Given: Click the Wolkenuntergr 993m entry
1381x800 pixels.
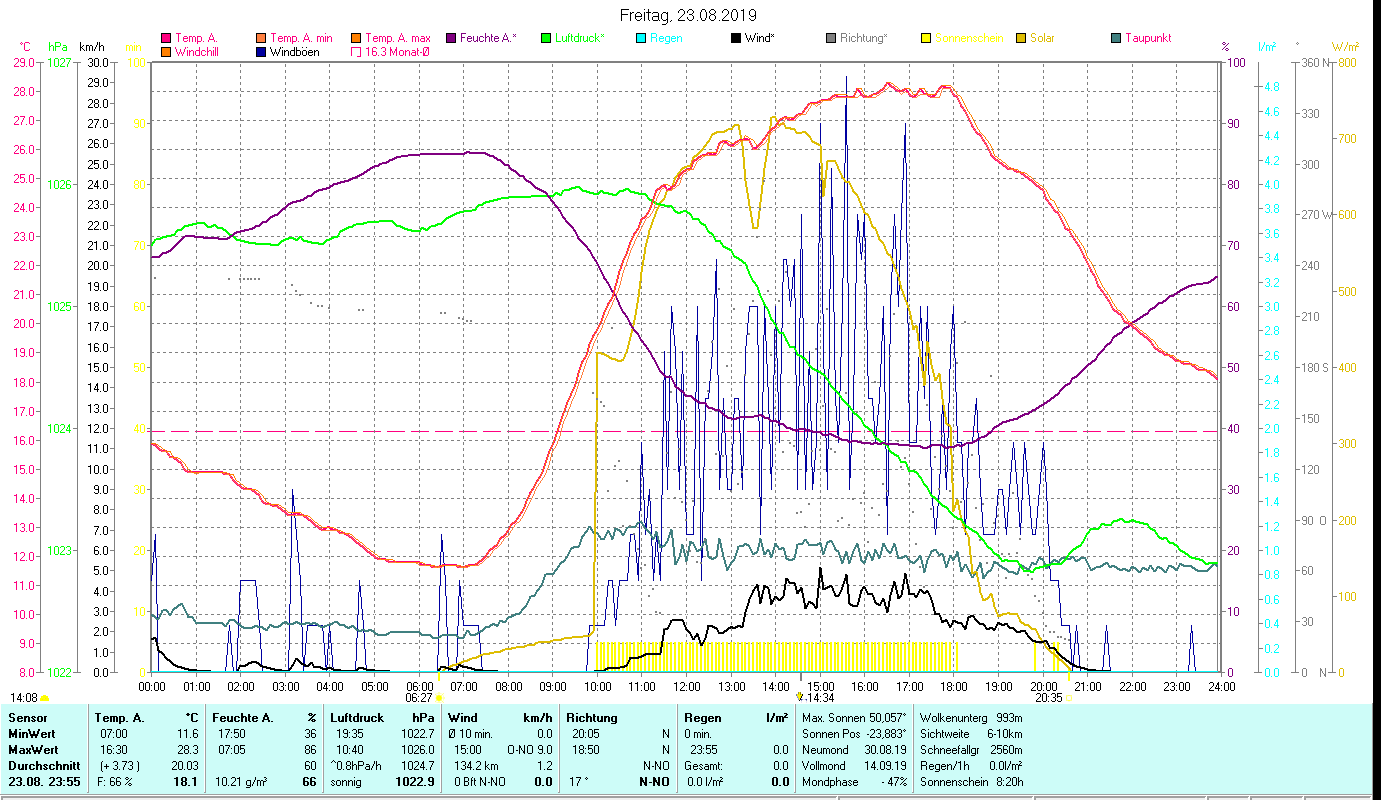Looking at the screenshot, I should (x=971, y=717).
